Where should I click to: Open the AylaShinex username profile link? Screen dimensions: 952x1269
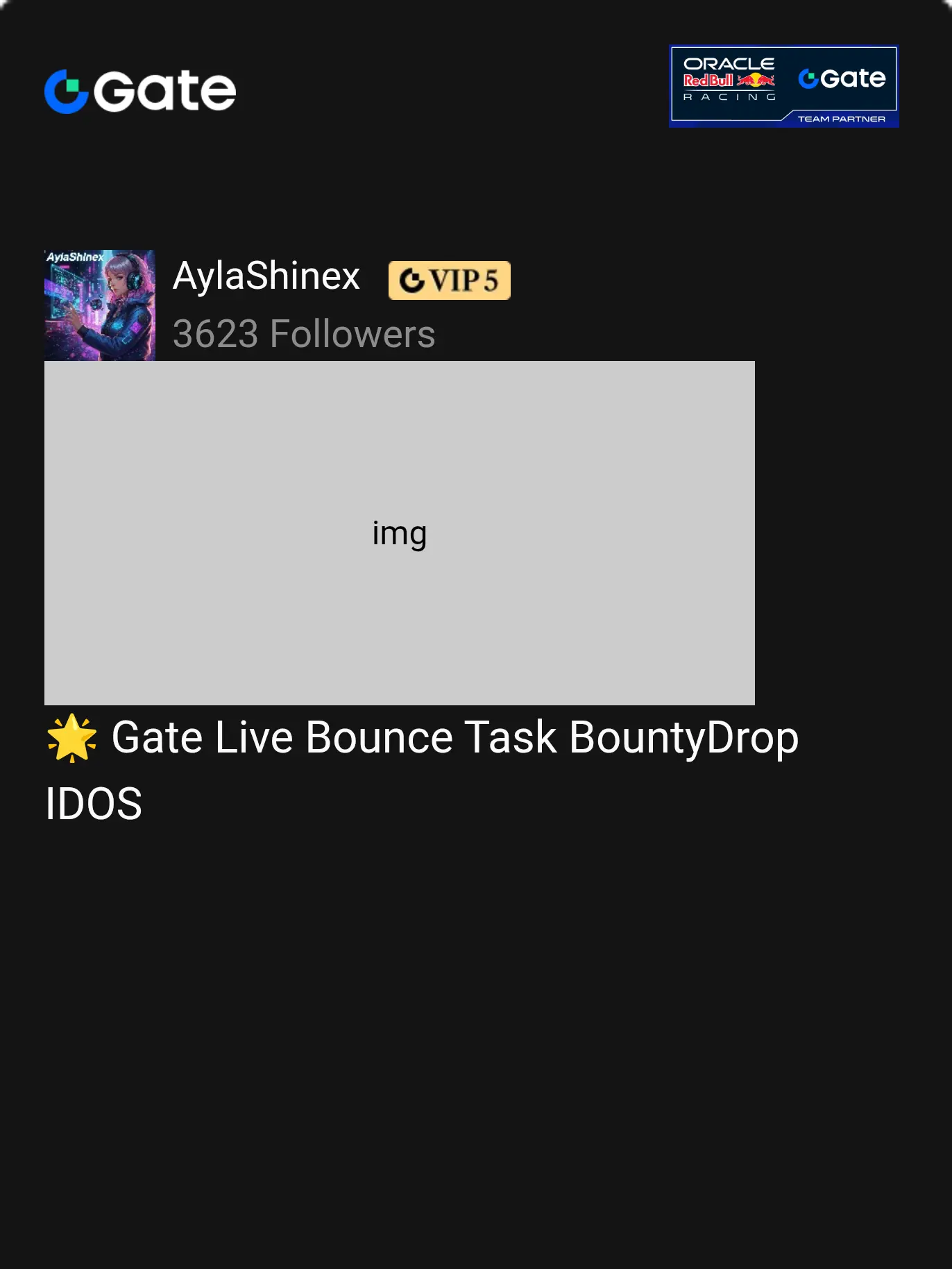pos(266,276)
